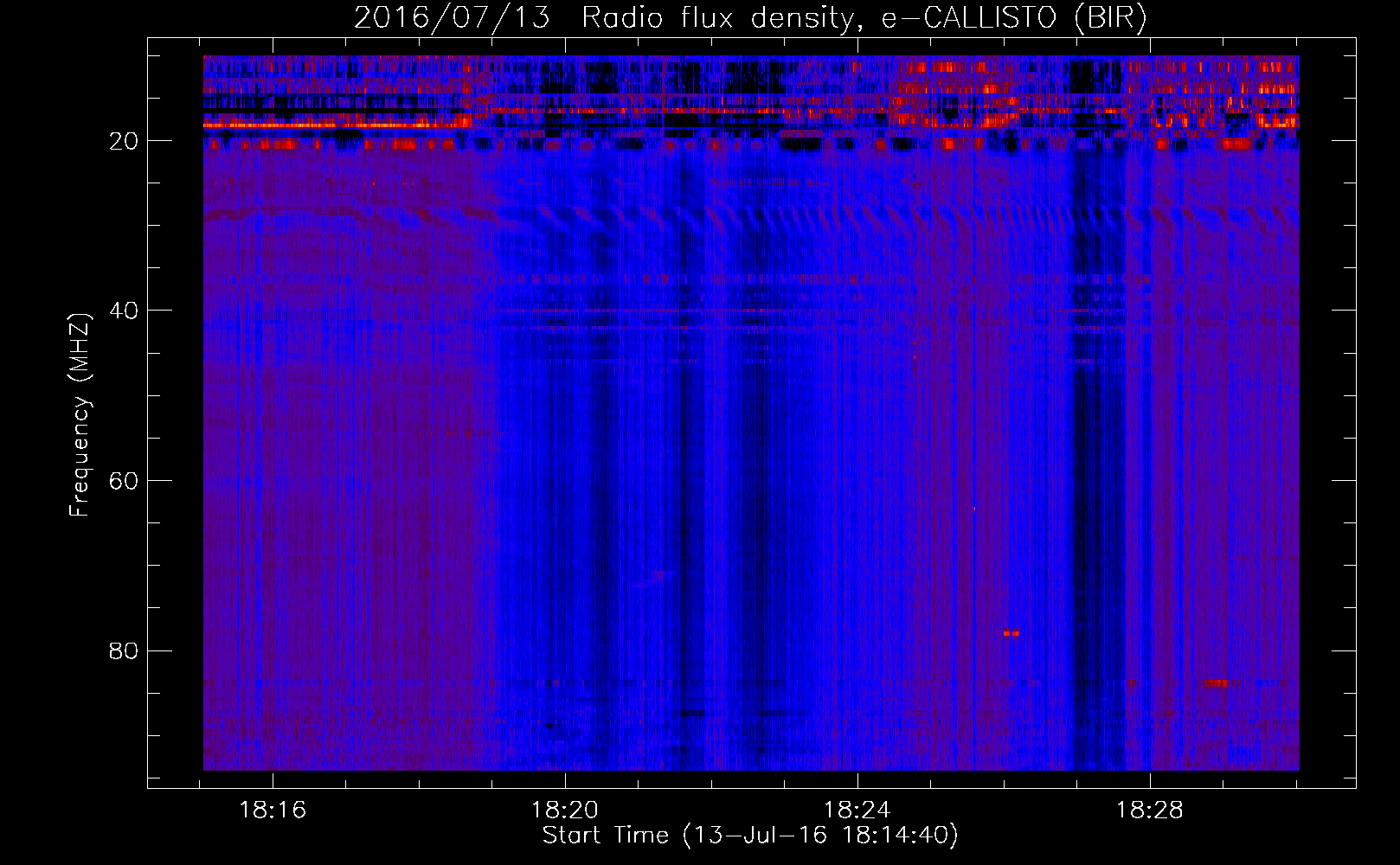Click the 'Frequency (MHZ)' y-axis label
The width and height of the screenshot is (1400, 865).
[x=80, y=415]
